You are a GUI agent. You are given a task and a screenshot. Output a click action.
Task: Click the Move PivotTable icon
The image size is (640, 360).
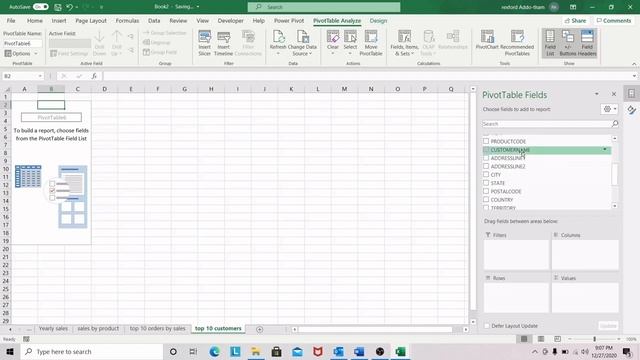(x=371, y=43)
